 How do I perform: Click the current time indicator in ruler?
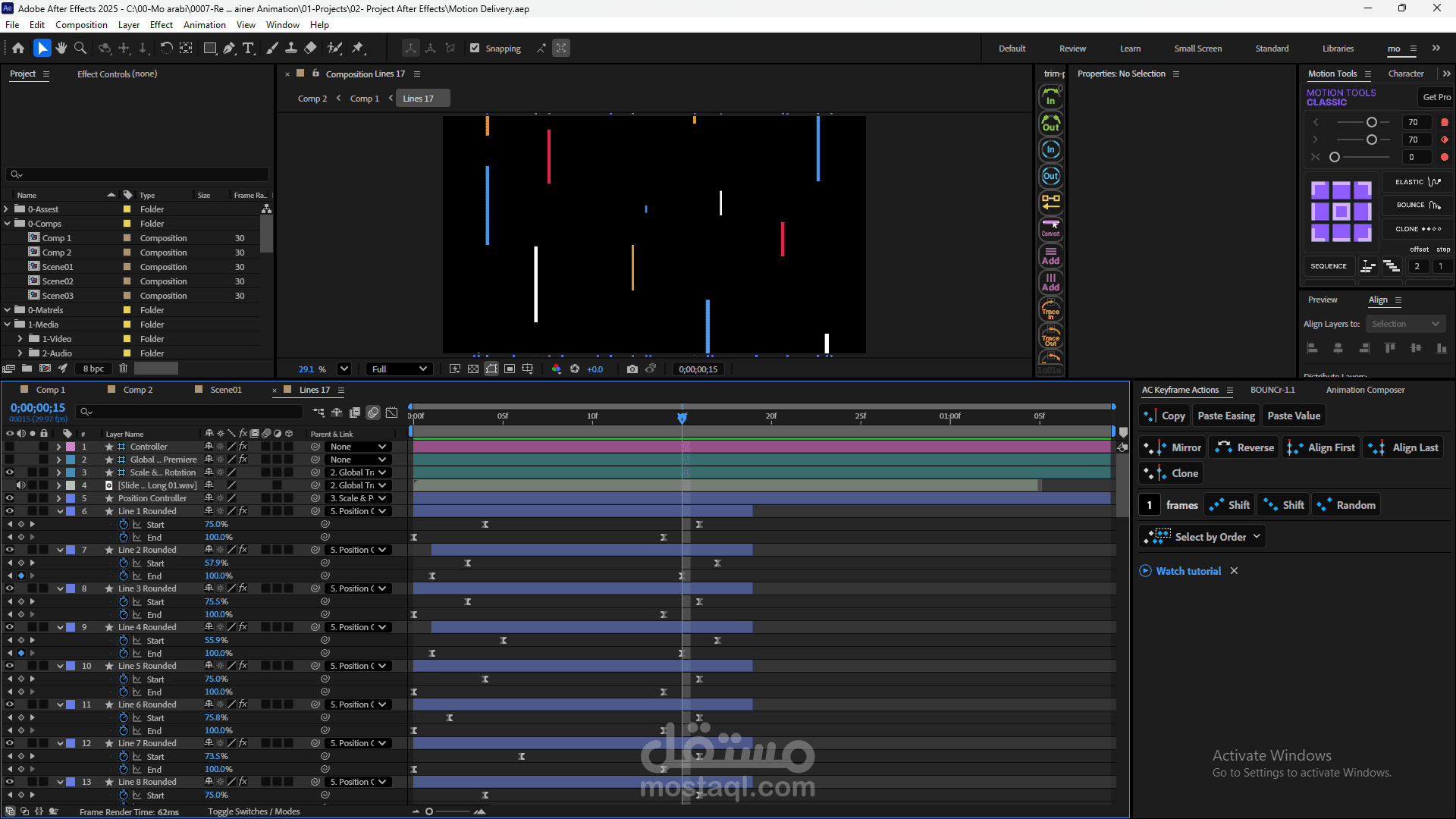coord(682,417)
